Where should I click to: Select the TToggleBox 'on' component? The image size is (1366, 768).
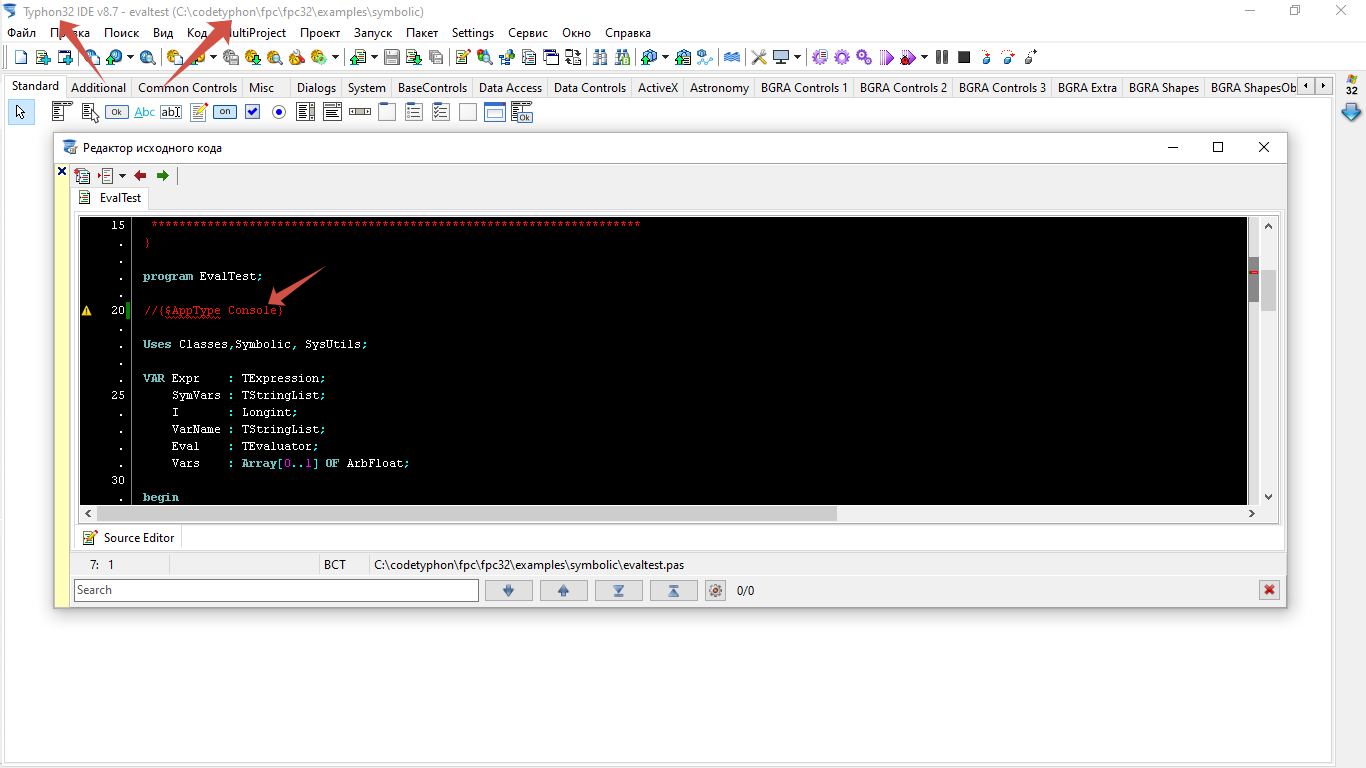(225, 112)
